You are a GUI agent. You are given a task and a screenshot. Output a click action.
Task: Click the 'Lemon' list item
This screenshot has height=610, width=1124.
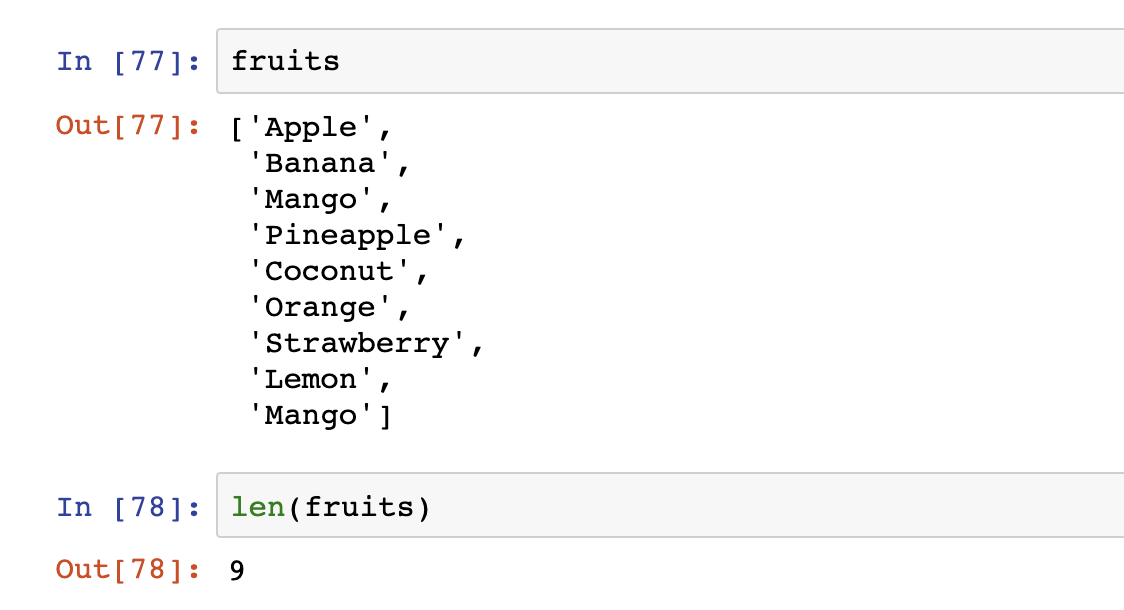coord(311,380)
